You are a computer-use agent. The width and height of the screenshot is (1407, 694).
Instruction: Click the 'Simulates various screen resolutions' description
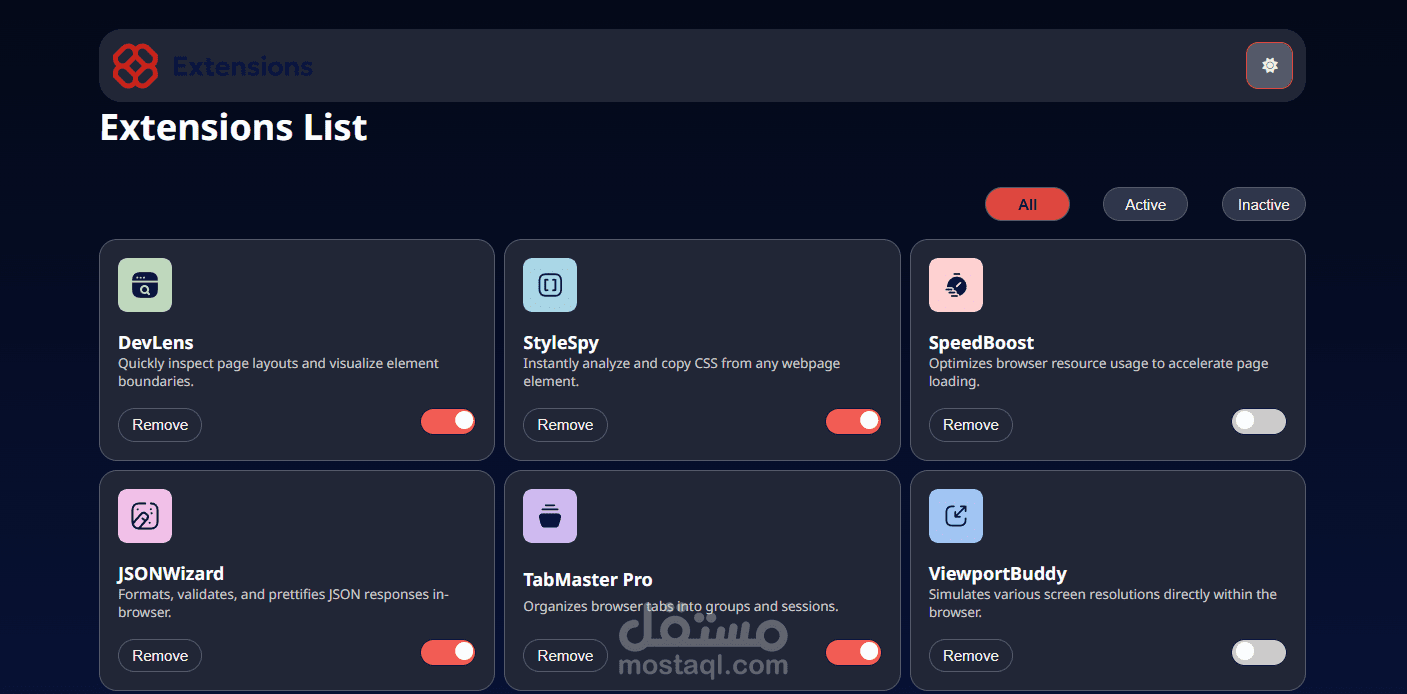pos(1103,603)
